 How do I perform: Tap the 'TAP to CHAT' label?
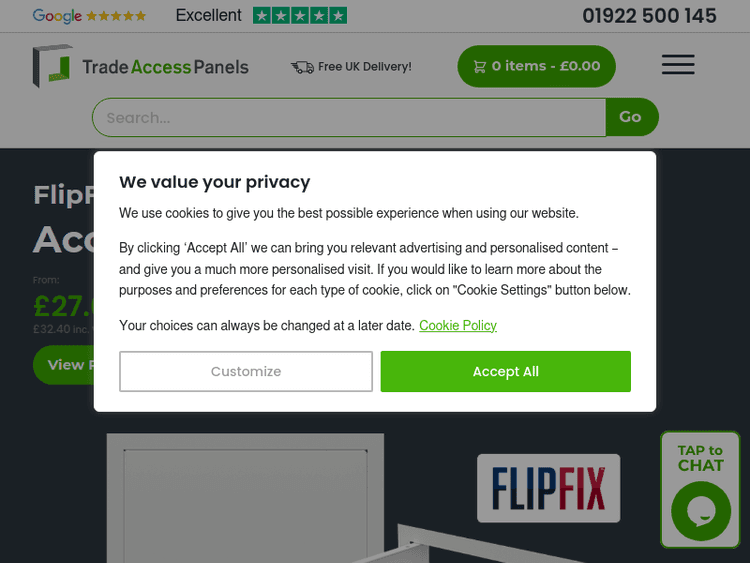tap(700, 458)
